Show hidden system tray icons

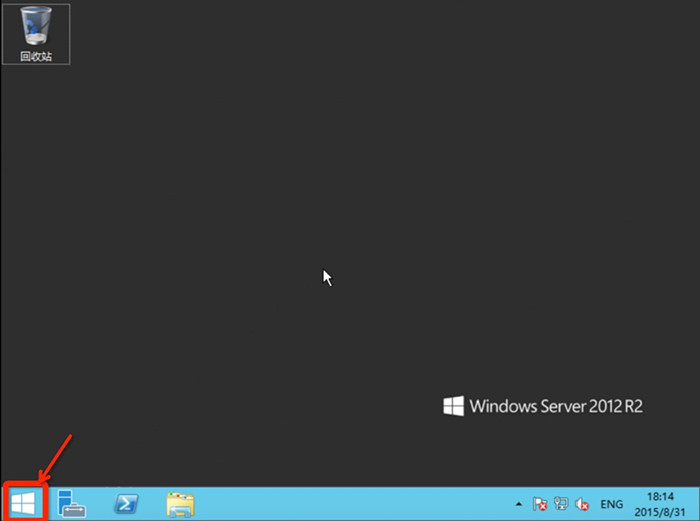[x=518, y=504]
